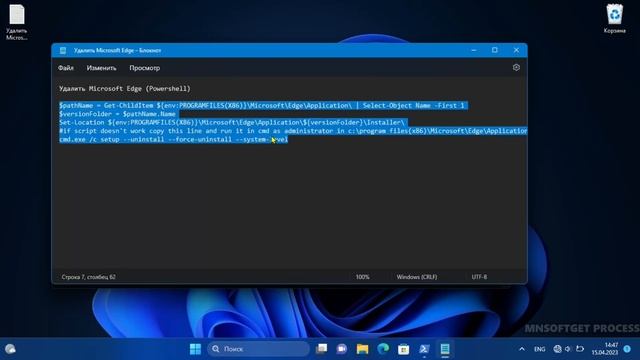Click the Поиск taskbar search box
Viewport: 640px width, 360px height.
tap(259, 349)
